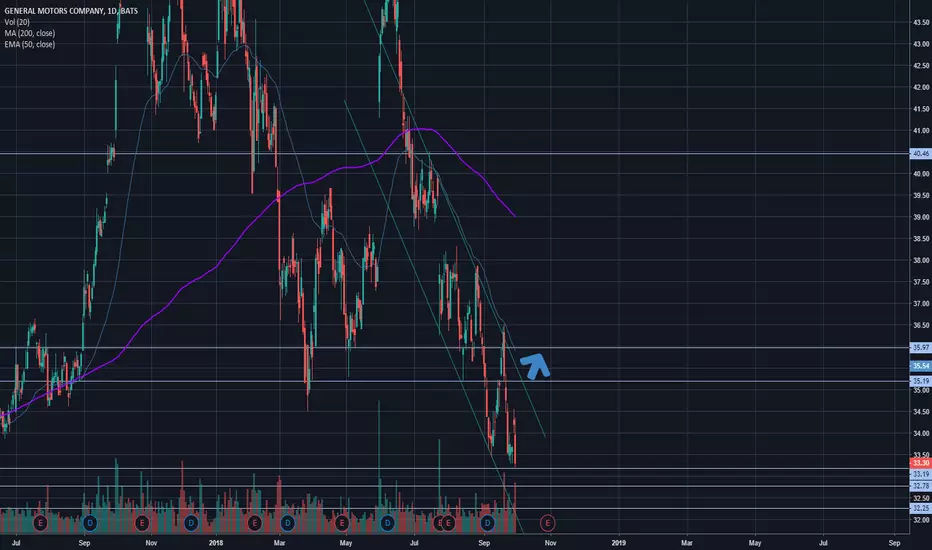Open the dividend D marker just before 2018
The width and height of the screenshot is (932, 550).
pos(191,523)
